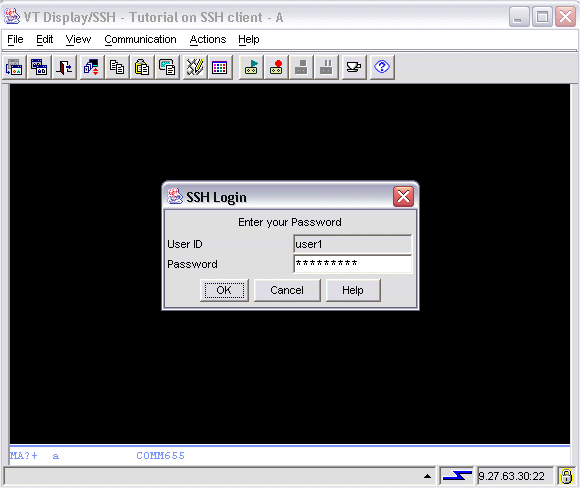Open the keyboard remap toolbar icon
580x488 pixels.
(195, 67)
